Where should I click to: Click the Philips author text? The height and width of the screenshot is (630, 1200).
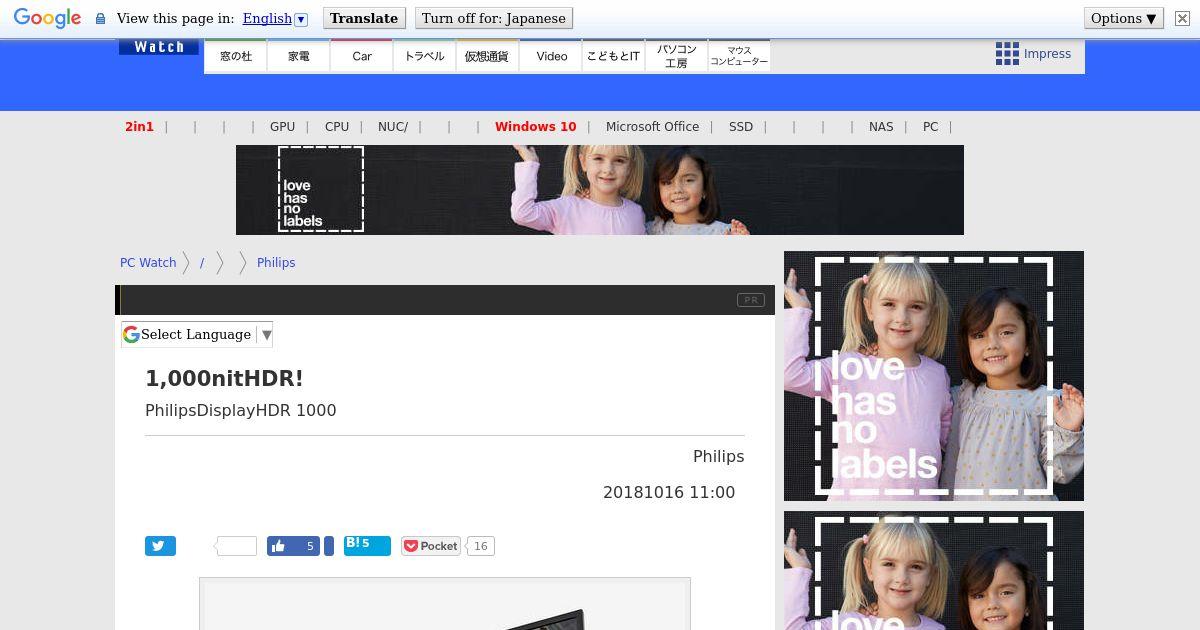point(718,456)
